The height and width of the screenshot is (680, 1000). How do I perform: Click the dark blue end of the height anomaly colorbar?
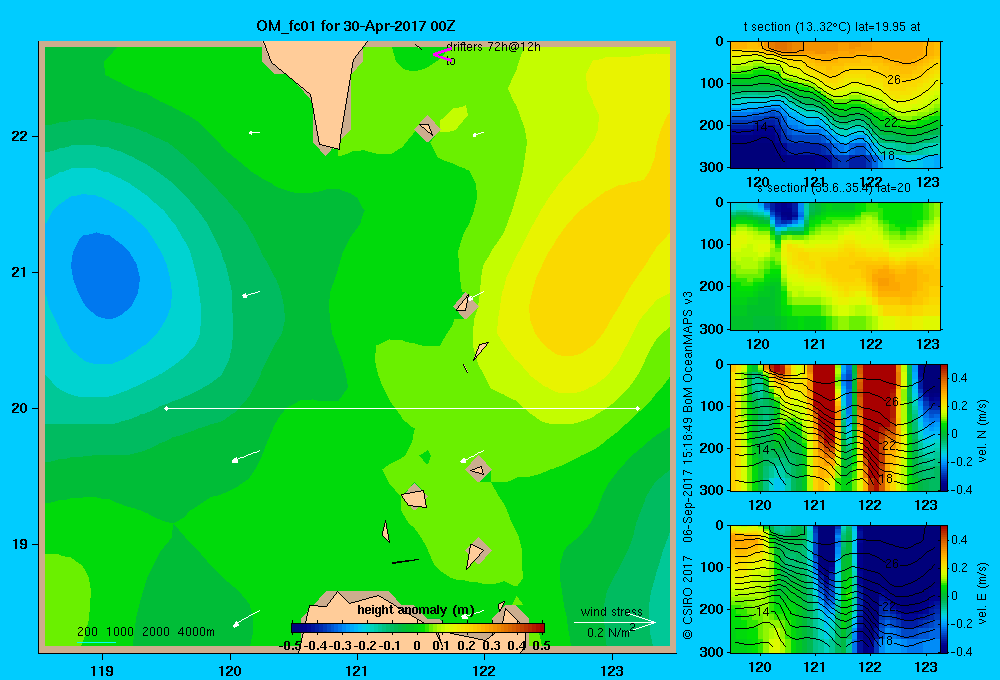click(x=298, y=628)
